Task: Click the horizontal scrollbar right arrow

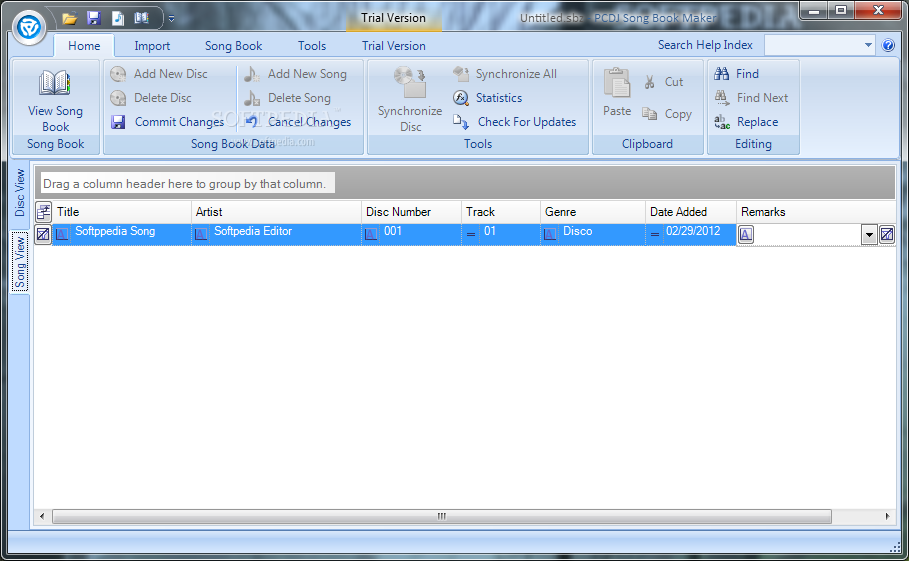Action: click(888, 516)
